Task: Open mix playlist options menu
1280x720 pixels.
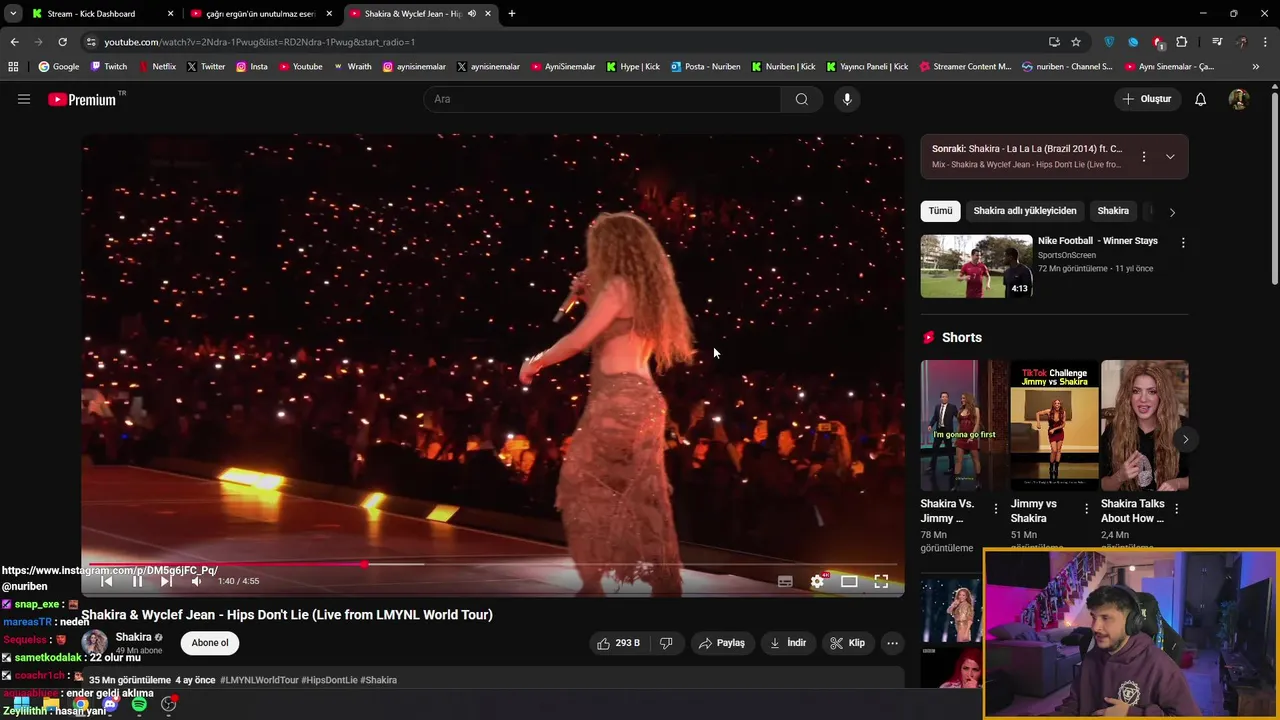Action: click(1144, 156)
